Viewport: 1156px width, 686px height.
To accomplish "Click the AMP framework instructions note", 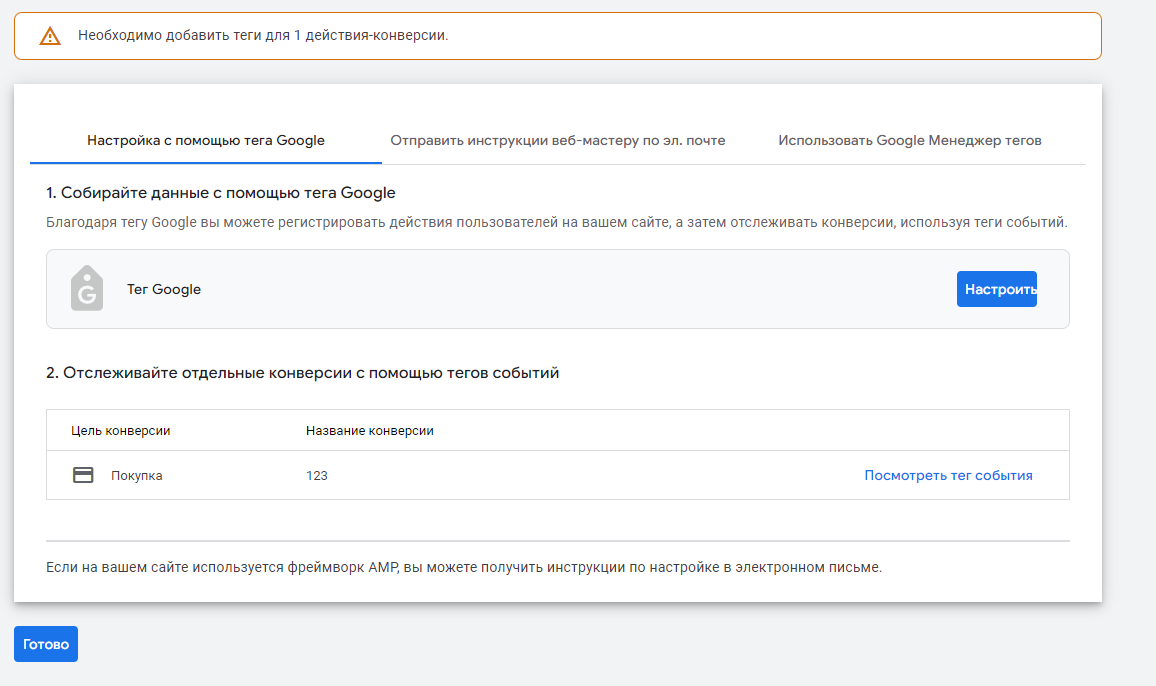I will pyautogui.click(x=464, y=567).
